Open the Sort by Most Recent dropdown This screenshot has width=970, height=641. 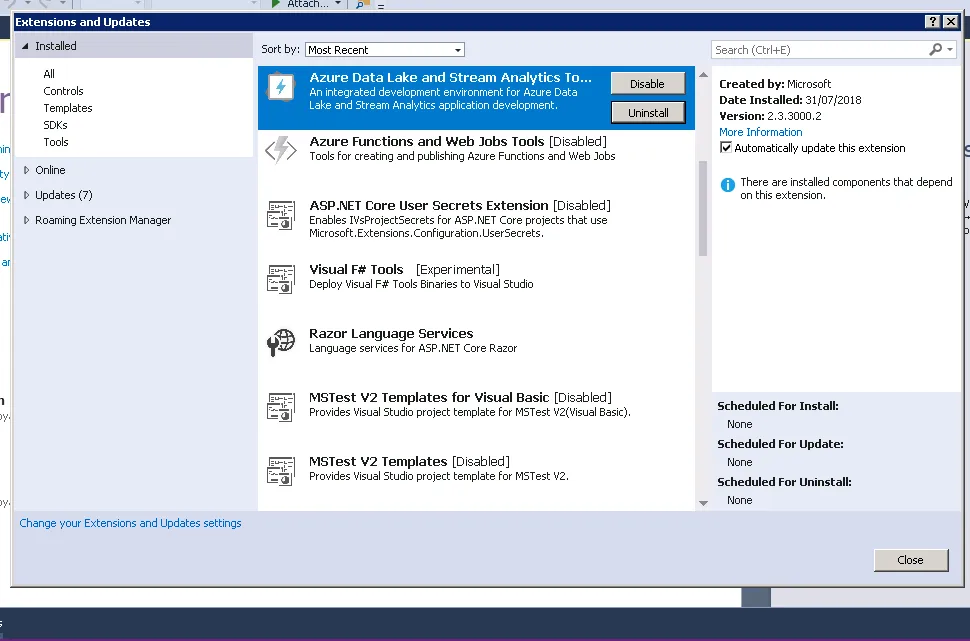pos(384,49)
